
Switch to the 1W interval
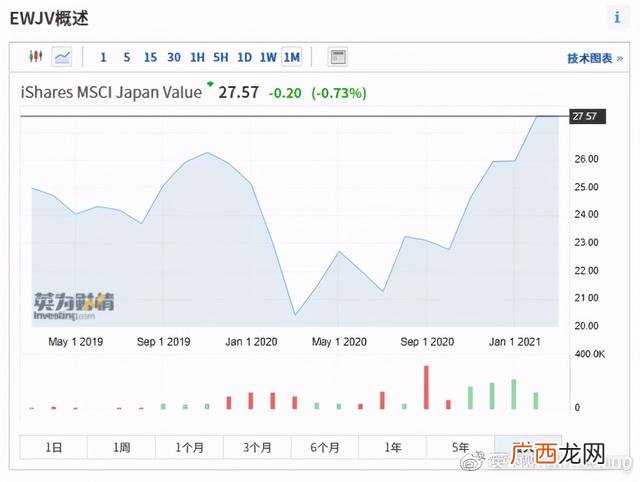point(268,57)
